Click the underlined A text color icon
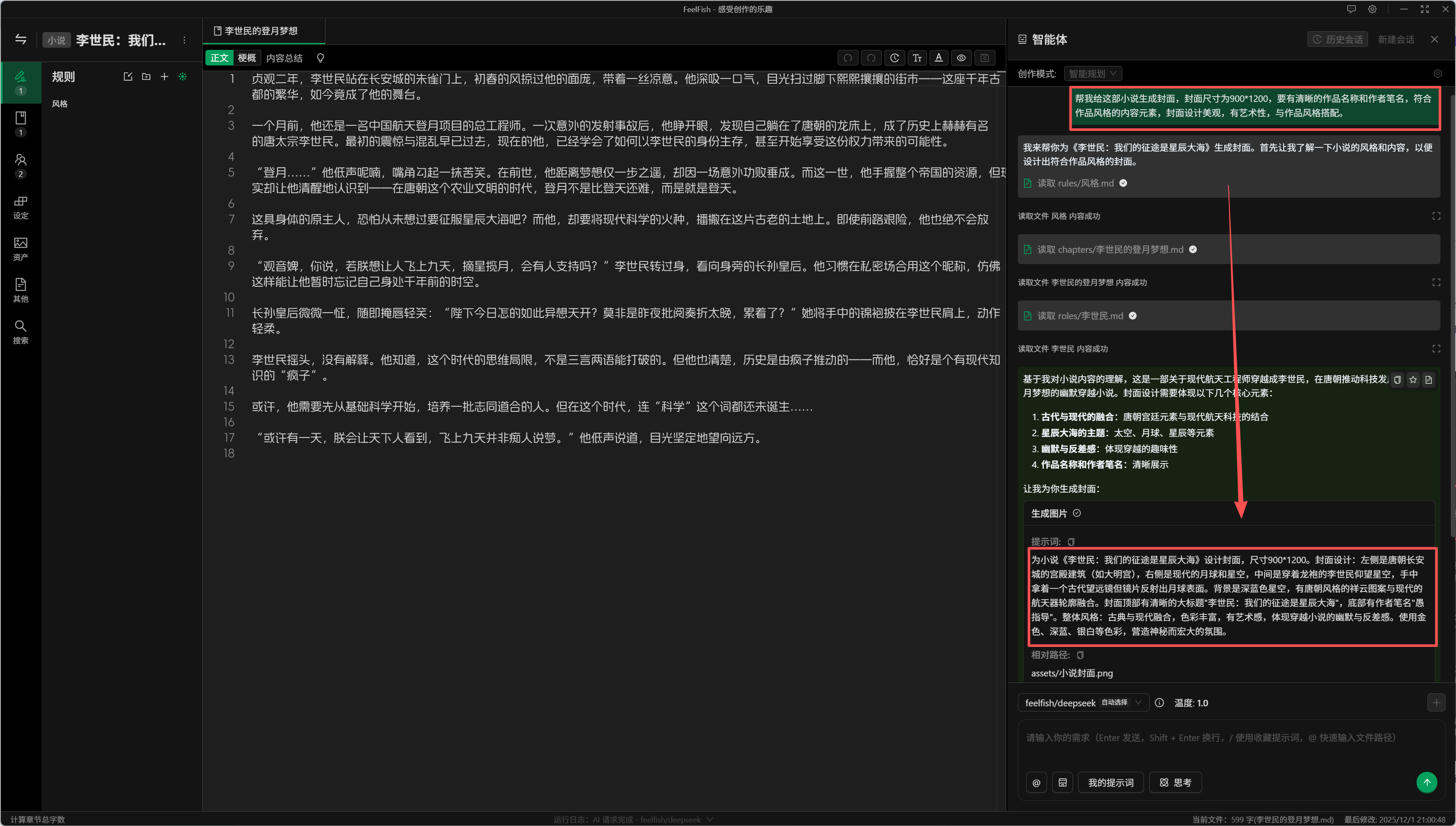This screenshot has height=826, width=1456. (939, 58)
